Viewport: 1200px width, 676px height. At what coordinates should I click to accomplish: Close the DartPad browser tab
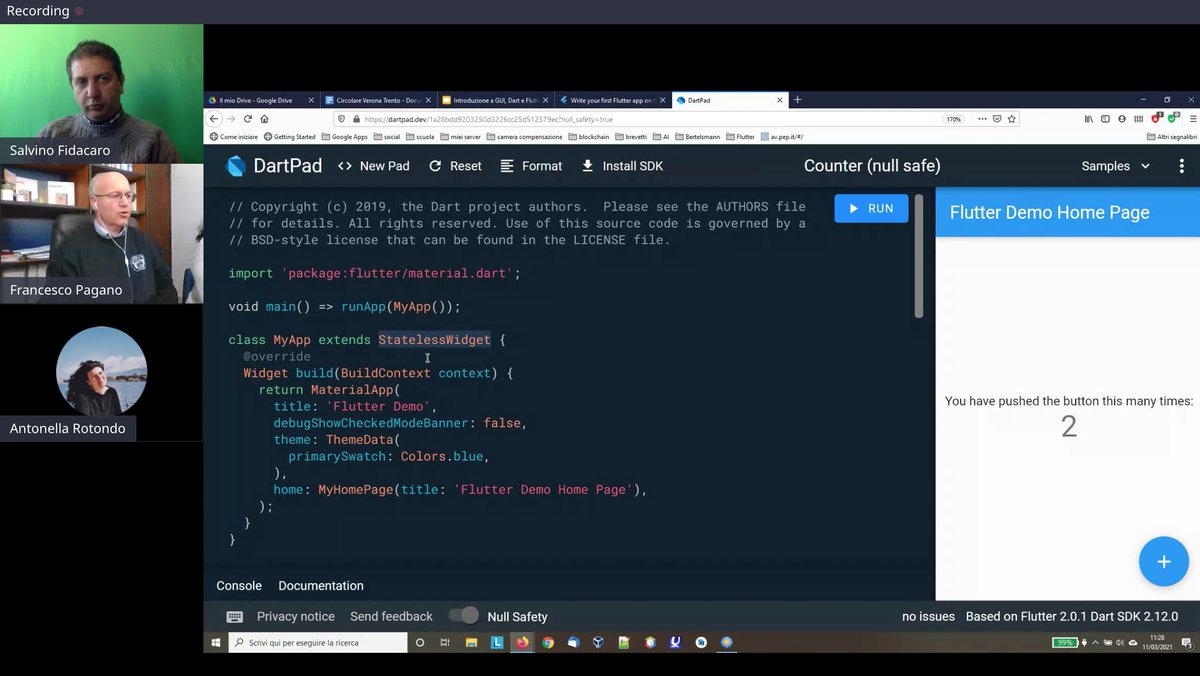[780, 100]
